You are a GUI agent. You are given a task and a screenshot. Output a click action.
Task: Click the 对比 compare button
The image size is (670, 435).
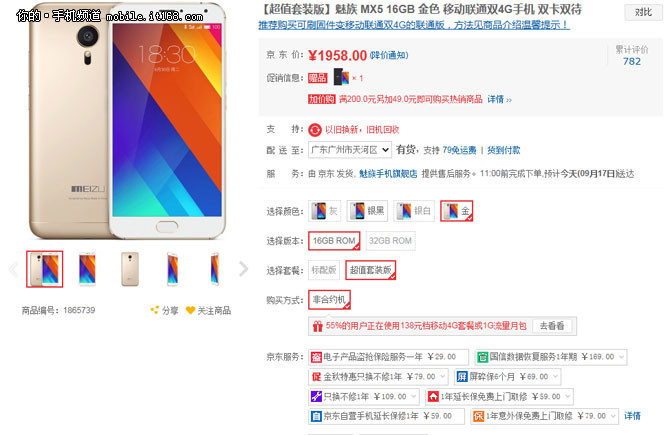click(644, 12)
